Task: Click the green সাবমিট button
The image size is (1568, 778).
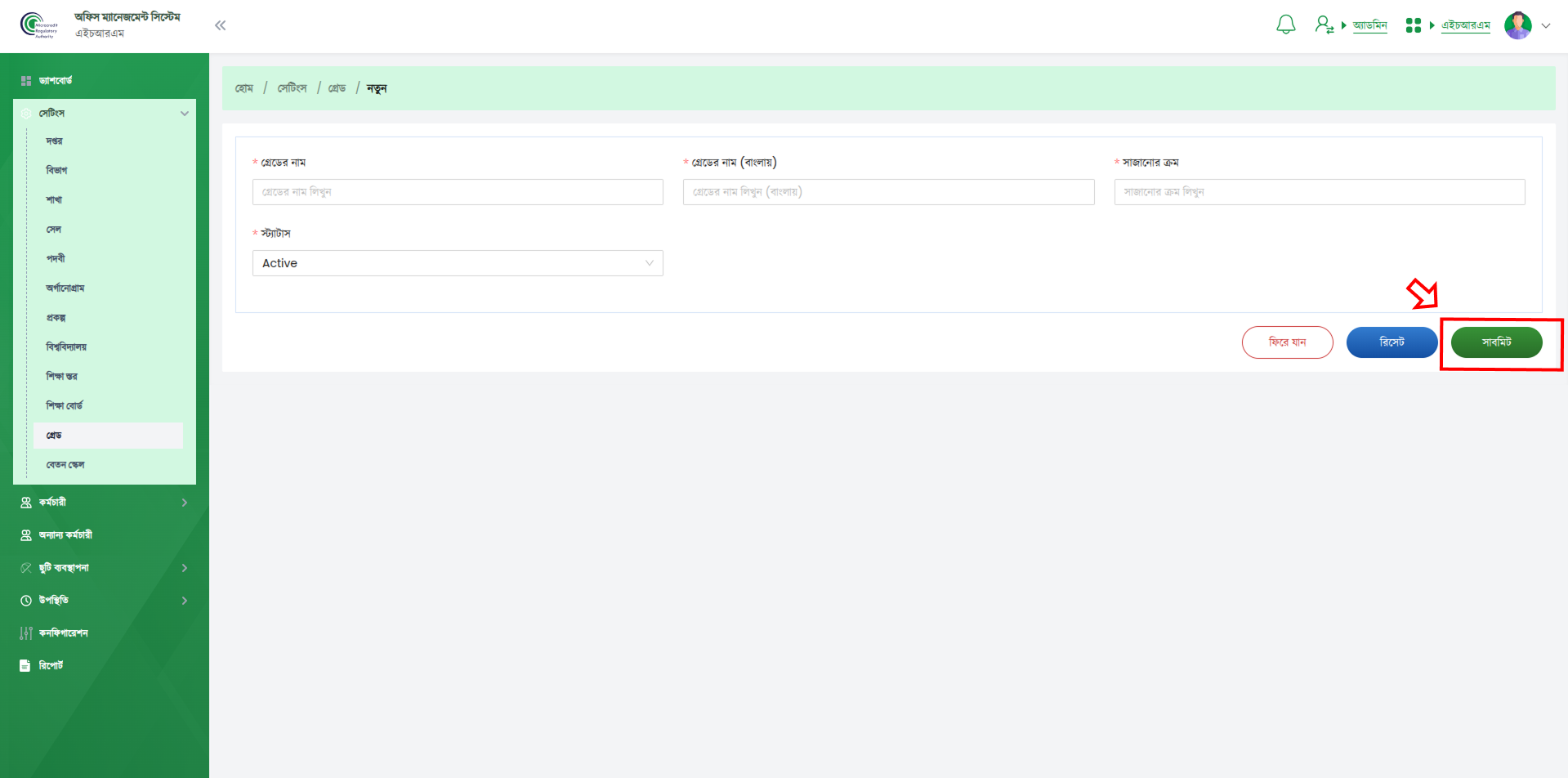Action: (1496, 342)
